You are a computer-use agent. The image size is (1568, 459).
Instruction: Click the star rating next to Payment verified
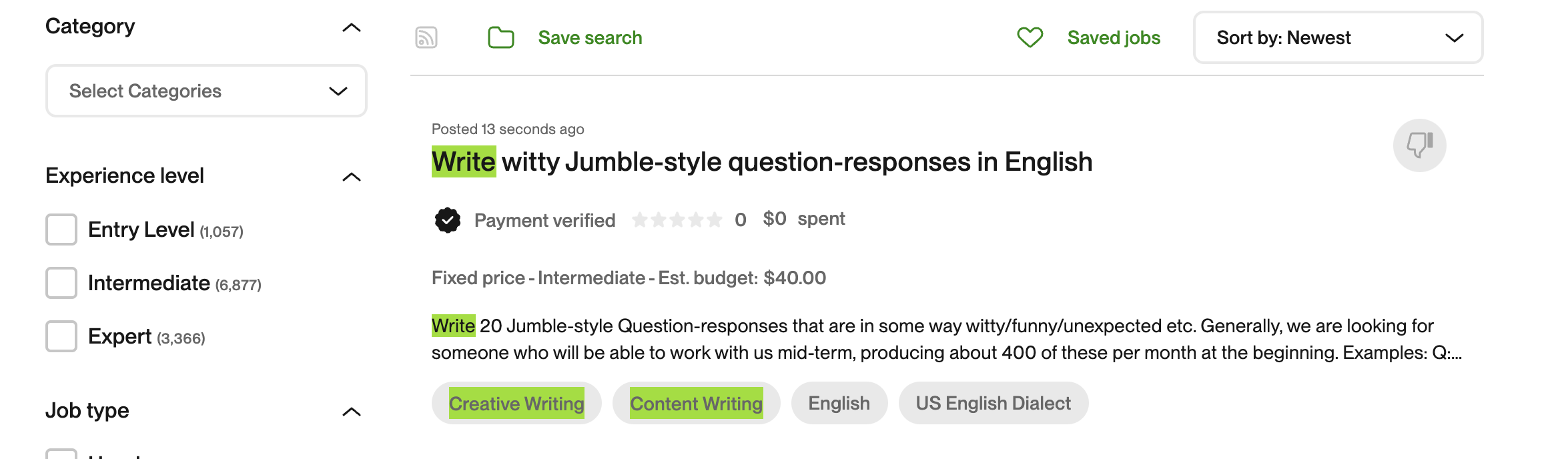[678, 219]
